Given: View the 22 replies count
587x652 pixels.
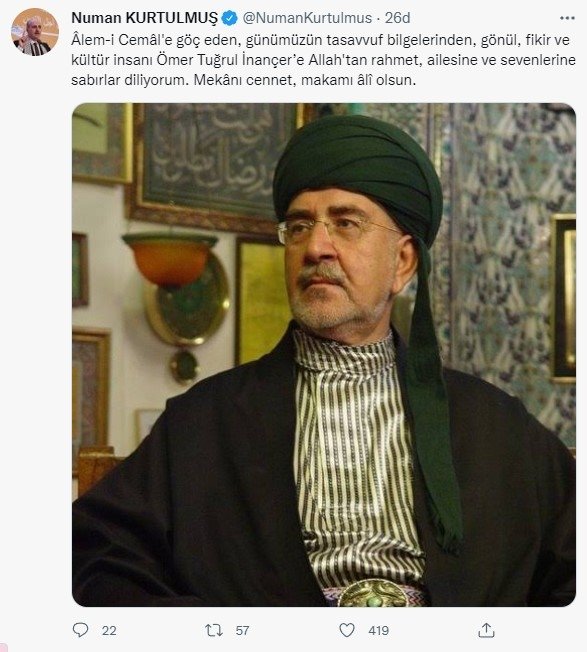Looking at the screenshot, I should (109, 630).
